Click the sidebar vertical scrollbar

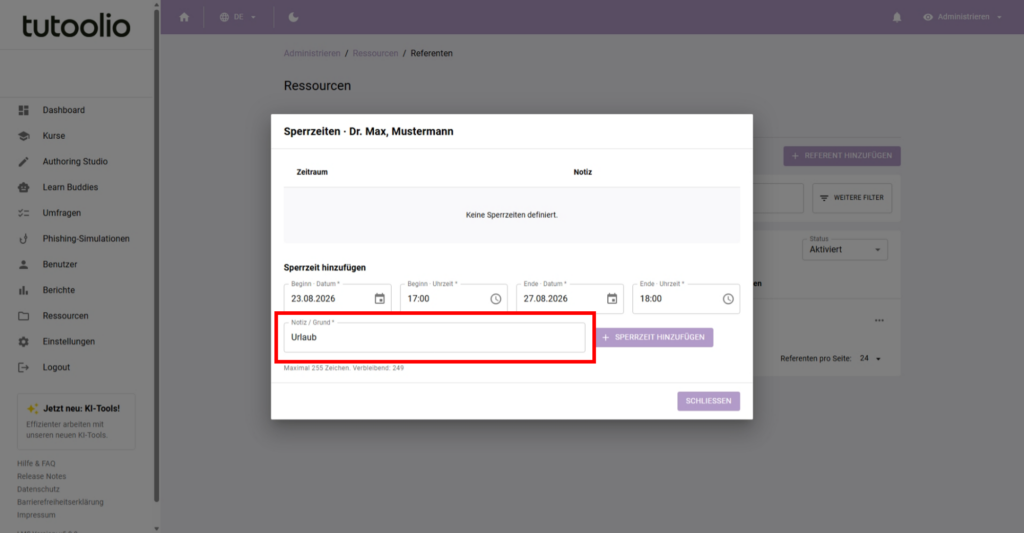coord(156,255)
